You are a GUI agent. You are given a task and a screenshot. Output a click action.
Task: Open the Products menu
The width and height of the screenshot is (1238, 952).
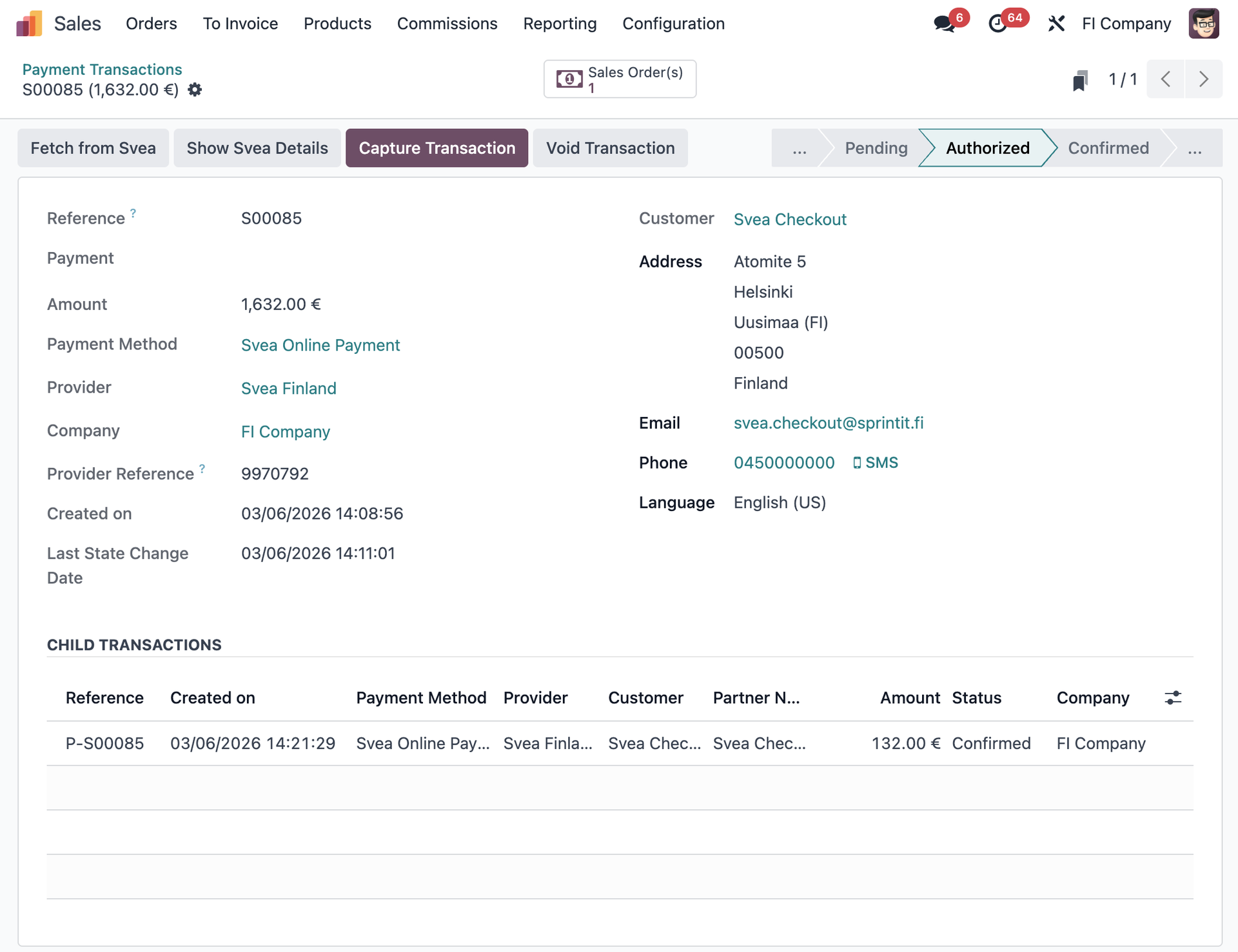pos(338,24)
